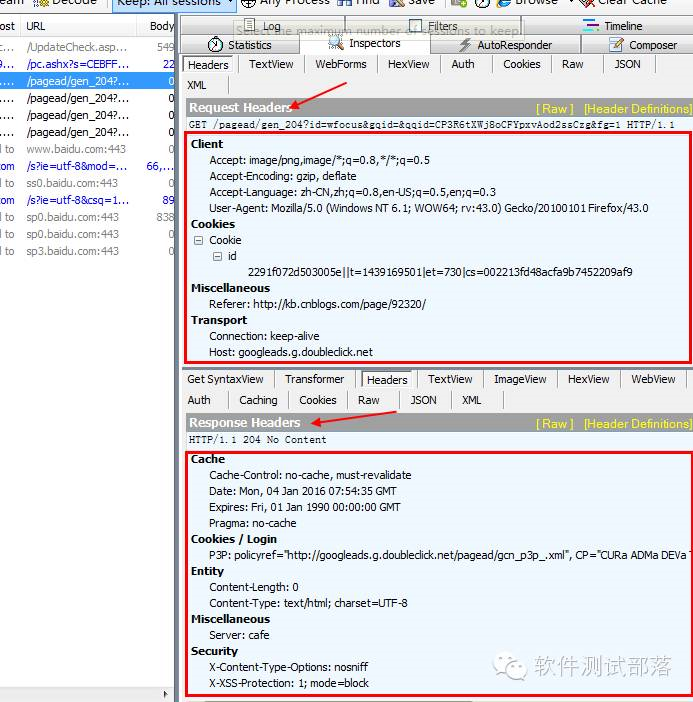Image resolution: width=693 pixels, height=702 pixels.
Task: Click the Save toolbar button
Action: (412, 3)
